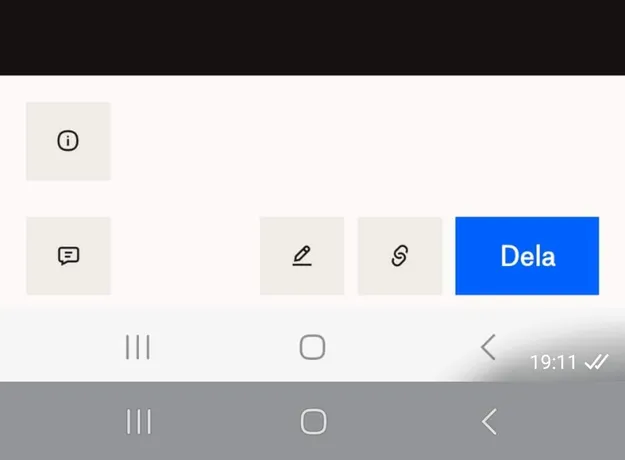Tap recent-apps bars in the gray navigation bar

coord(139,421)
